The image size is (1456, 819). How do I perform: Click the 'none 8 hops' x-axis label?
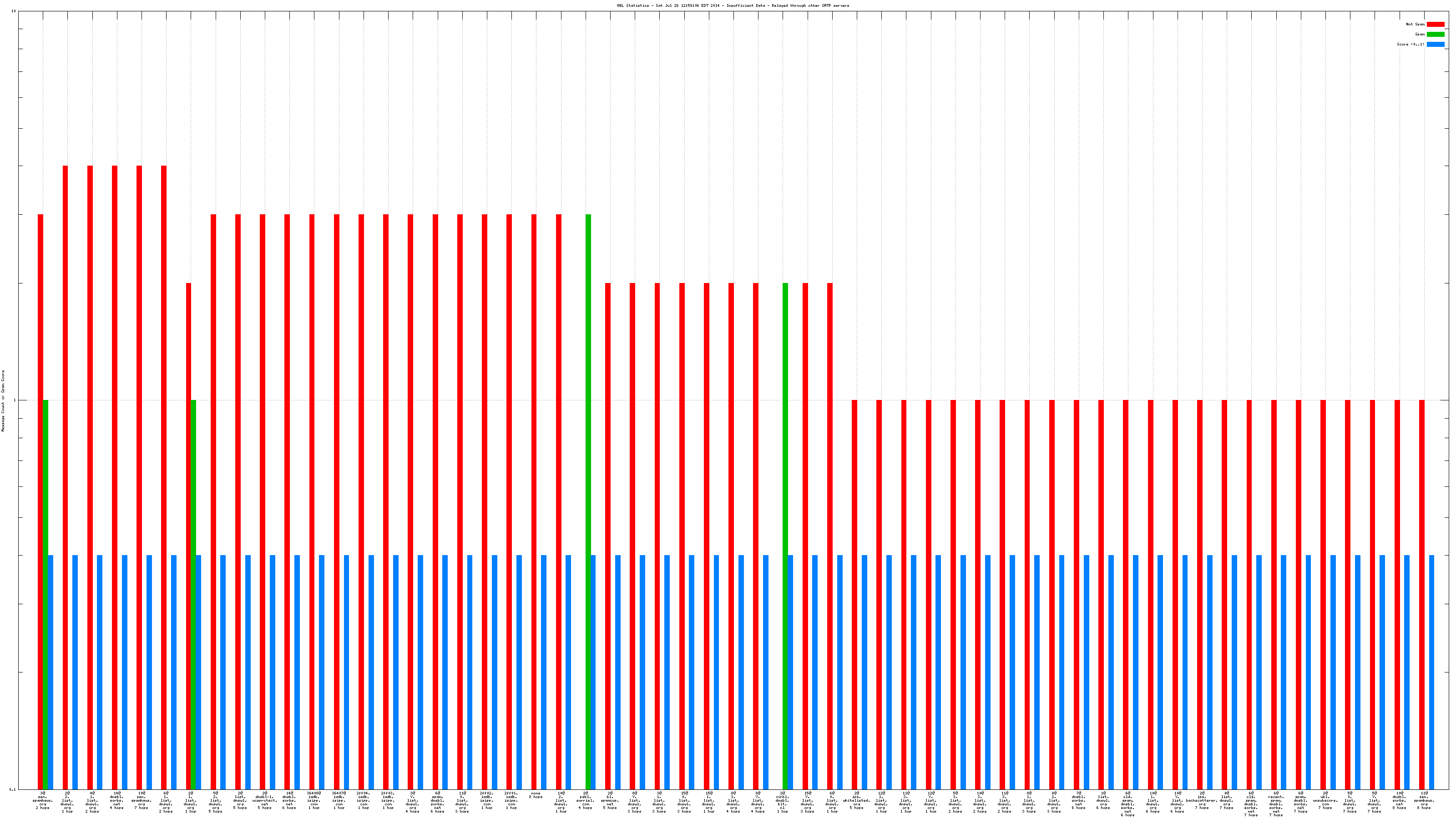tap(536, 795)
